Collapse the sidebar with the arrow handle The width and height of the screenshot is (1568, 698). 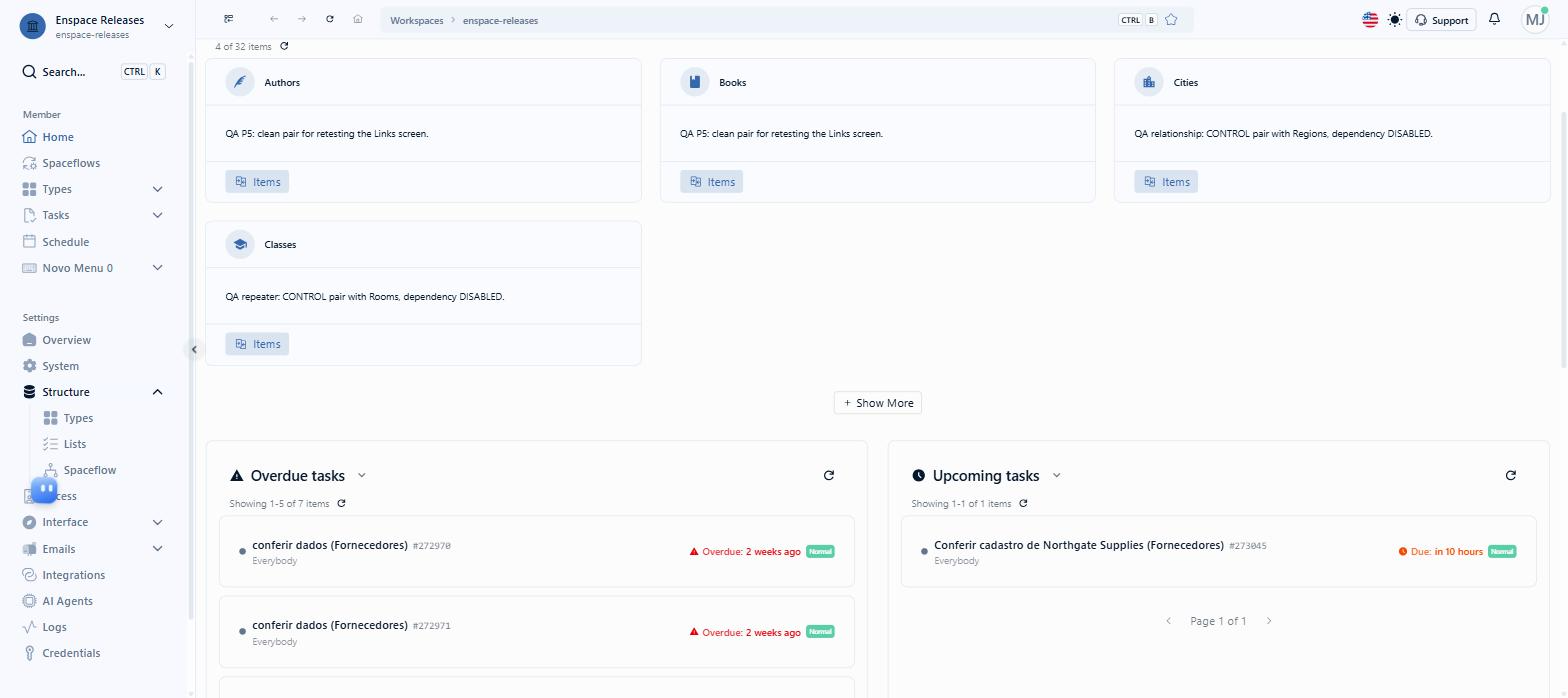194,349
